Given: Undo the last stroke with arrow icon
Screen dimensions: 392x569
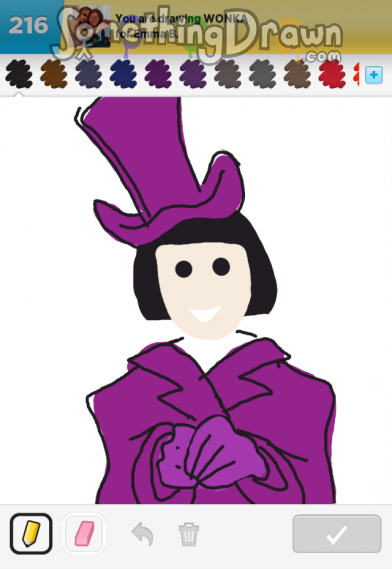Looking at the screenshot, I should click(143, 533).
